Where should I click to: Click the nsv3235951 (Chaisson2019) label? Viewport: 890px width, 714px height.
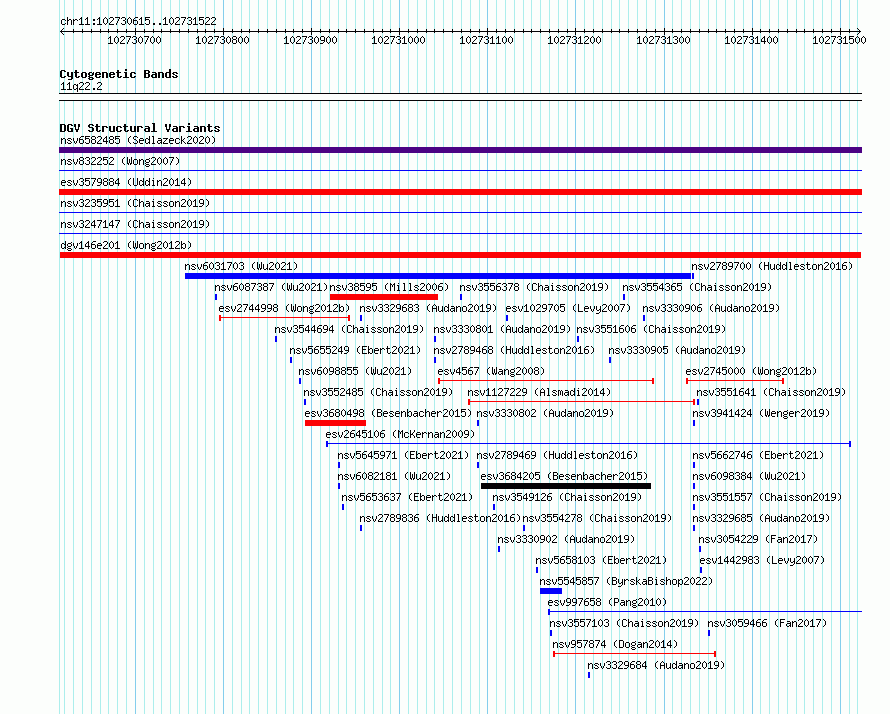tap(135, 203)
